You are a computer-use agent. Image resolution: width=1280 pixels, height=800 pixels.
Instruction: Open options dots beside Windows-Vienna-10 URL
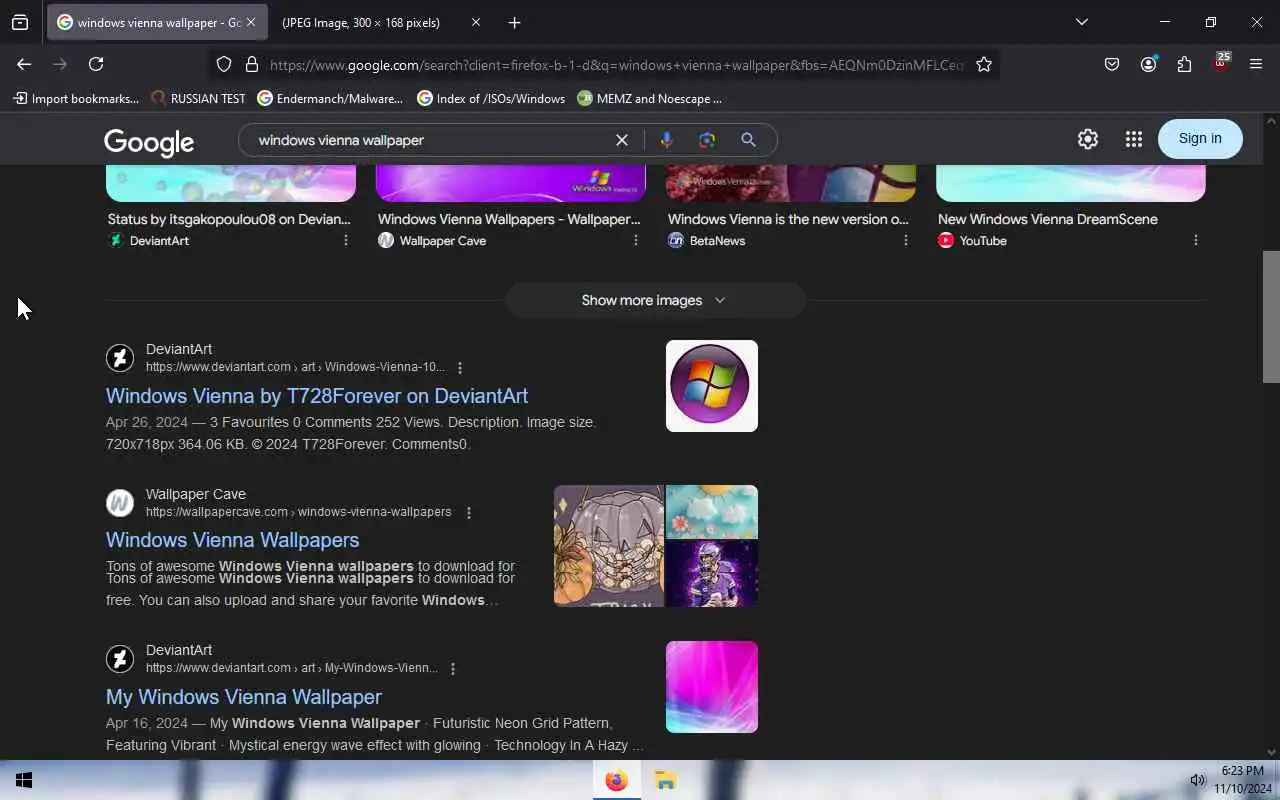[x=460, y=368]
